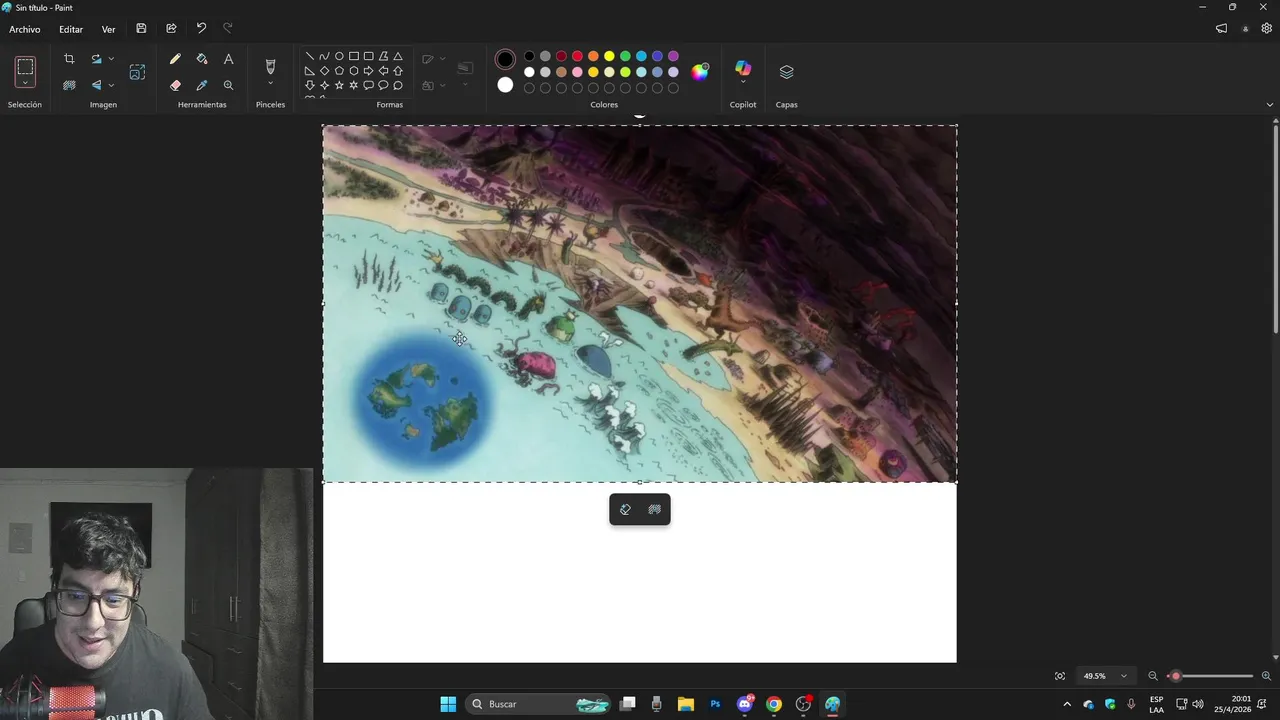Click the feedback megaphone icon
The width and height of the screenshot is (1280, 720).
[1221, 29]
